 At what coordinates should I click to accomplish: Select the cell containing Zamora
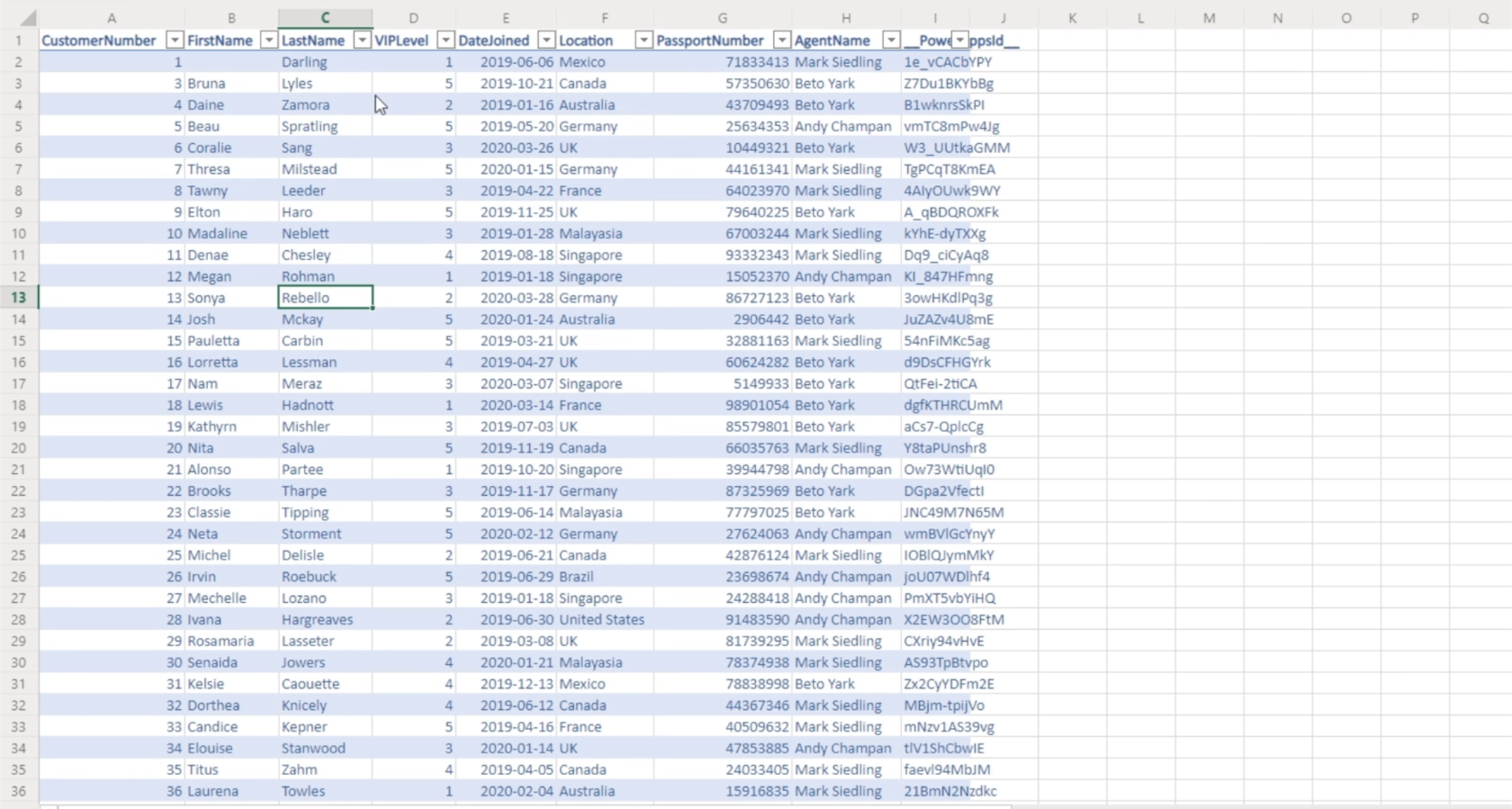325,105
